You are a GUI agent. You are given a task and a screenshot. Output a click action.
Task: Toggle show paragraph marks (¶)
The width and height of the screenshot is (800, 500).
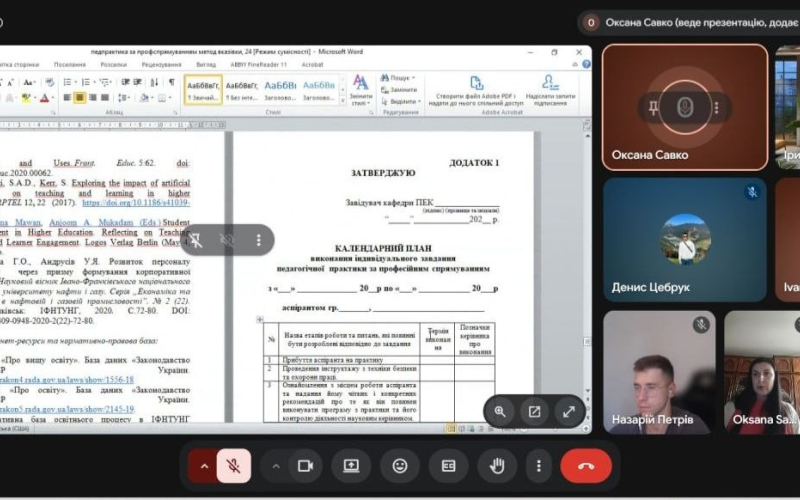(172, 82)
